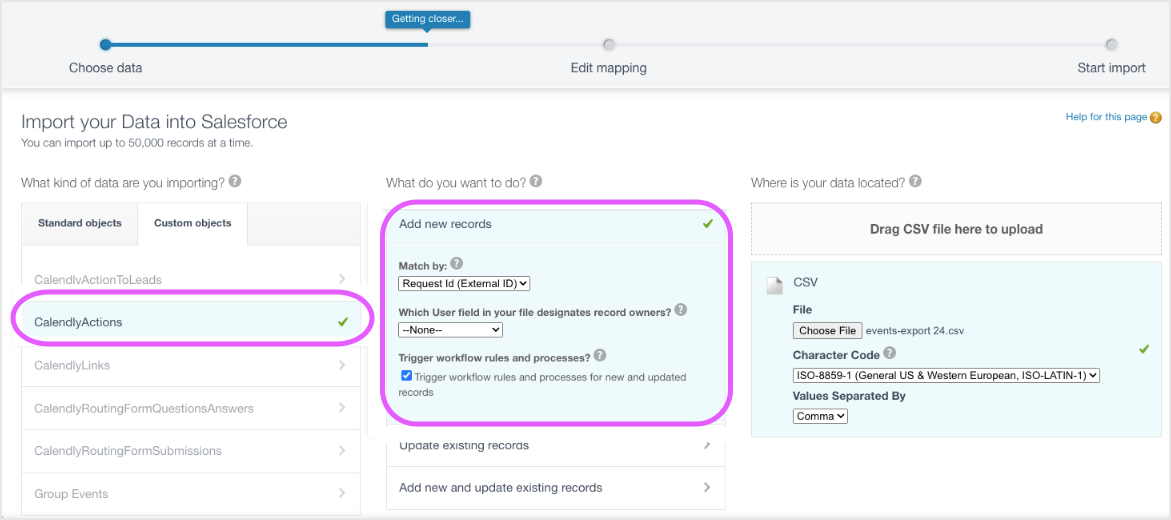The height and width of the screenshot is (520, 1171).
Task: Click help icon beside "What kind of data"
Action: click(235, 182)
